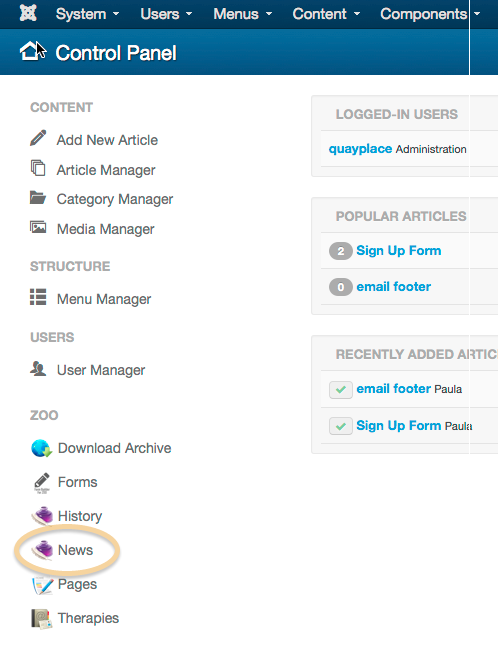Open the Components menu in top bar
498x648 pixels.
(x=430, y=14)
